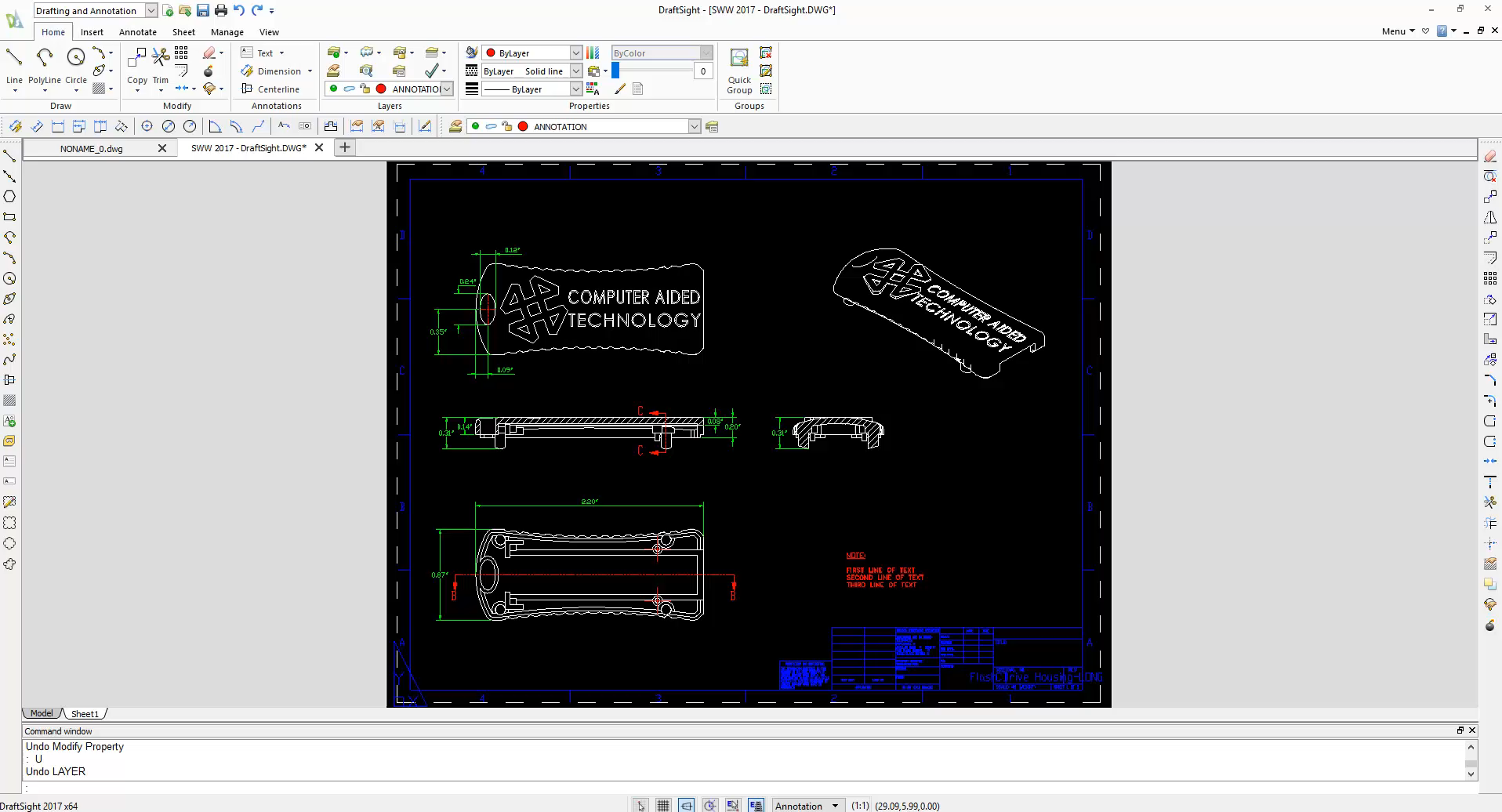Expand the Text flyout arrow
Image resolution: width=1502 pixels, height=812 pixels.
pyautogui.click(x=281, y=53)
